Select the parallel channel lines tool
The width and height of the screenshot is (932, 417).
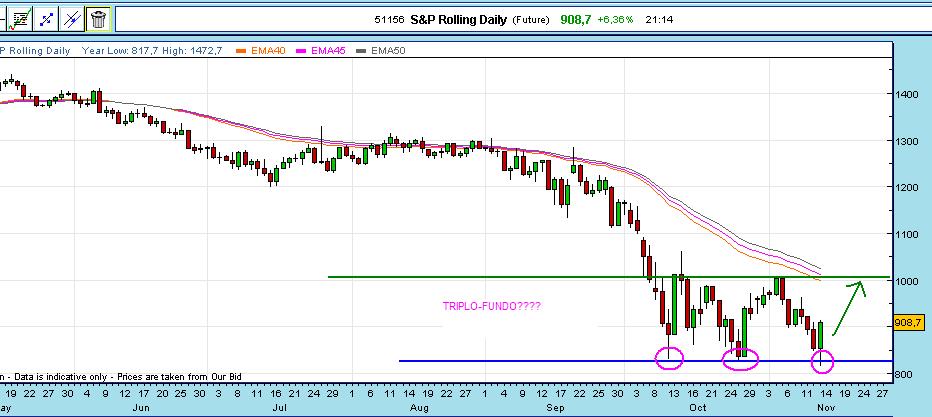click(73, 19)
